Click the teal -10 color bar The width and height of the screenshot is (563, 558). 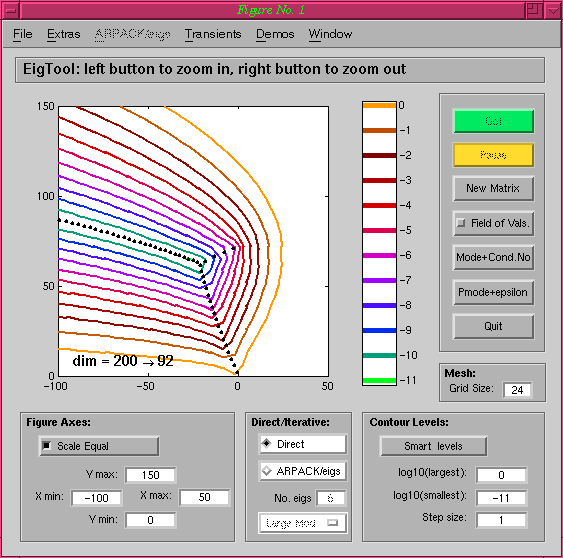pos(380,355)
